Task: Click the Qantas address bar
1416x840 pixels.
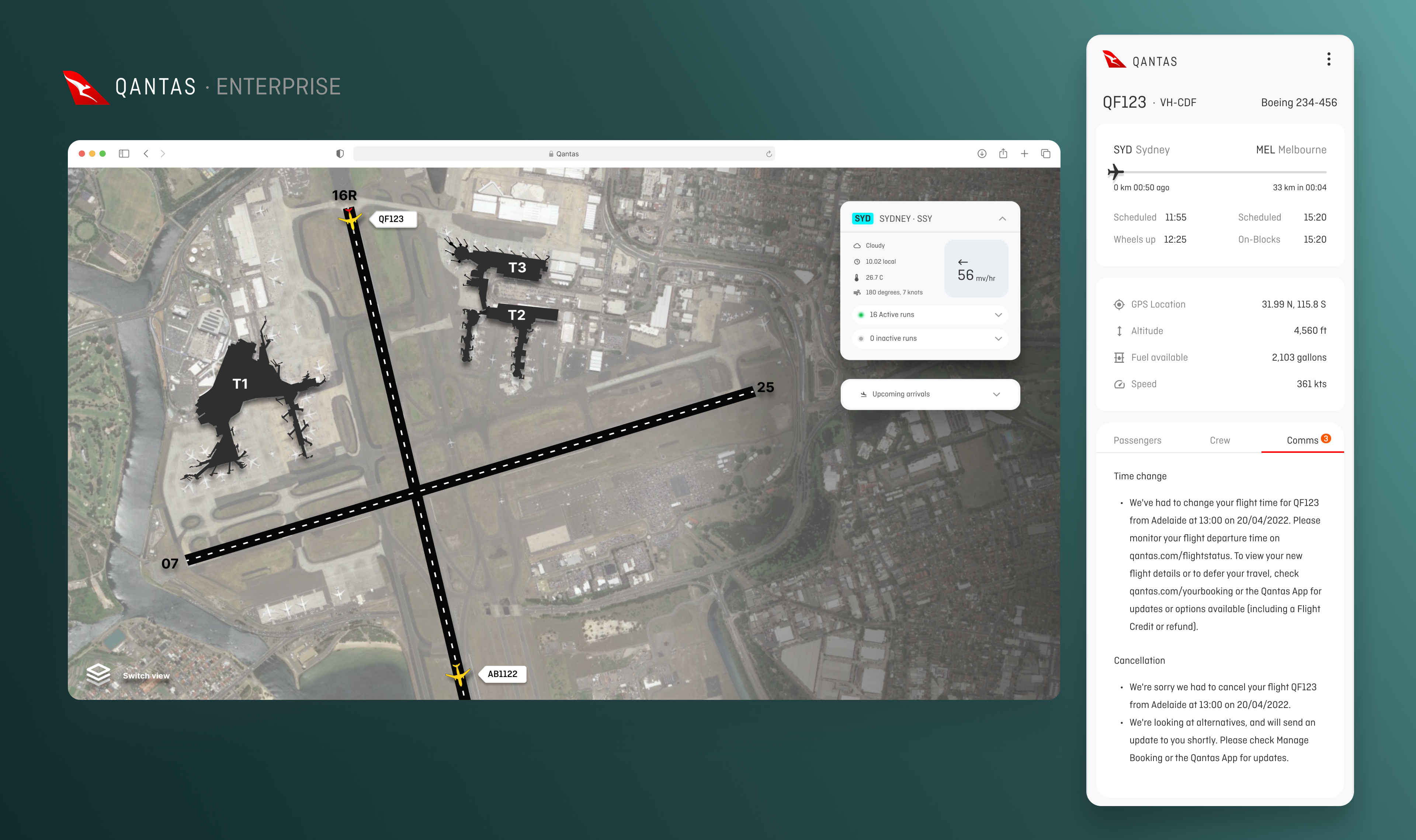Action: (x=564, y=154)
